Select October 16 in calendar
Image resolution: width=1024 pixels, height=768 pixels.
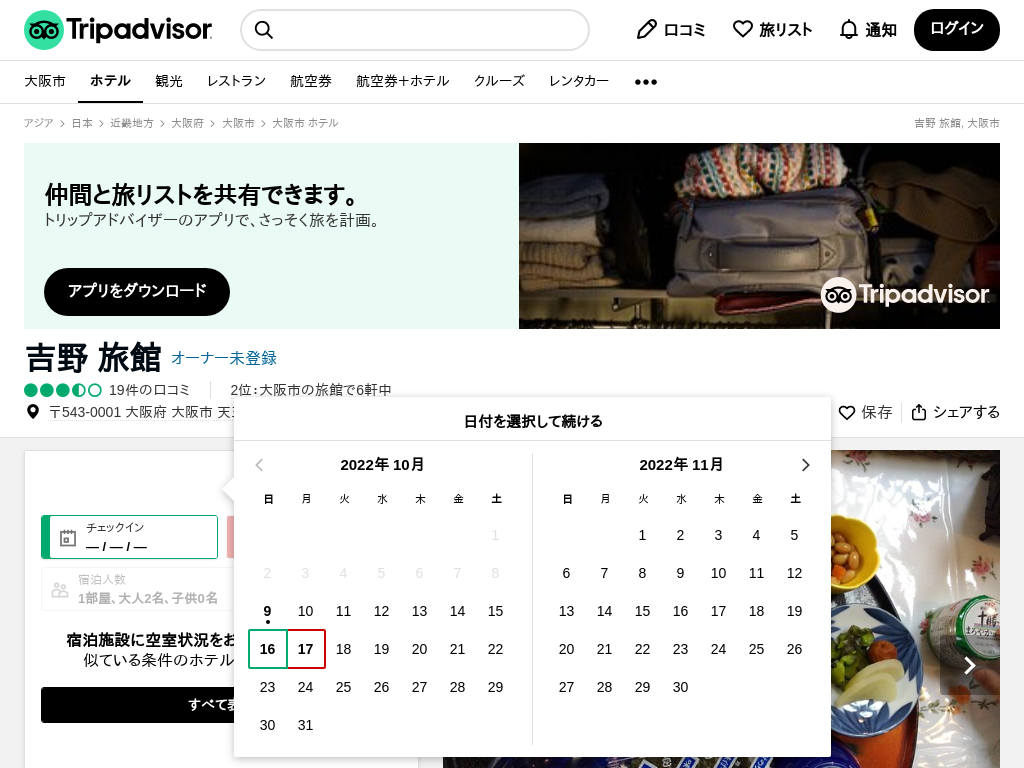click(x=268, y=649)
